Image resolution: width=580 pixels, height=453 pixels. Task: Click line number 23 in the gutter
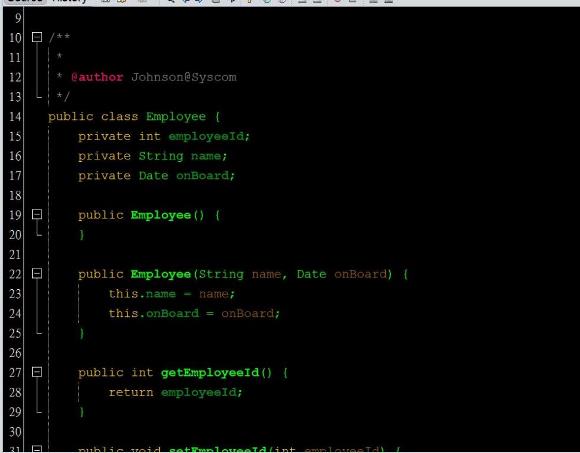tap(15, 294)
